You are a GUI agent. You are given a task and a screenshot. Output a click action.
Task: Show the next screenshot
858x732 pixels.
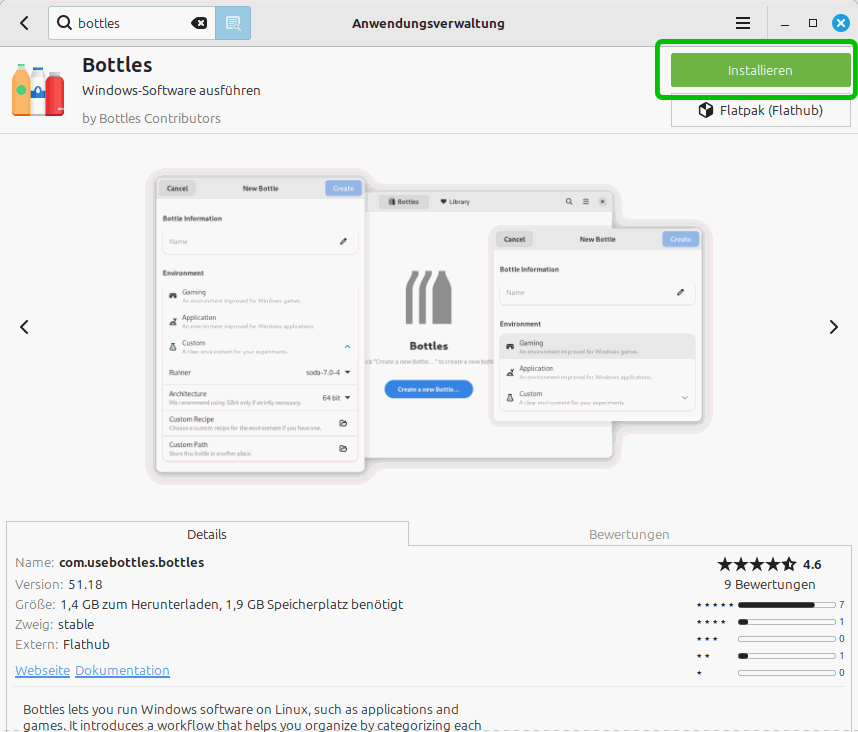[833, 327]
